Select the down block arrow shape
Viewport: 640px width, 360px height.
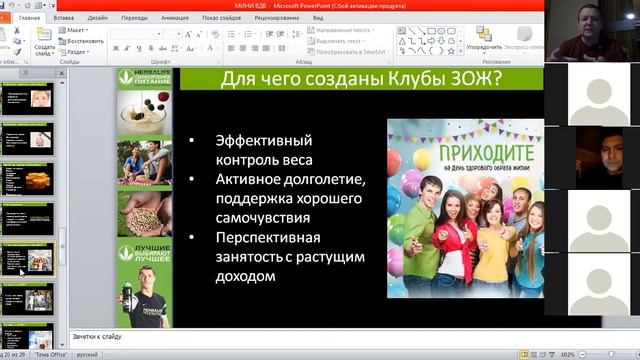[x=441, y=41]
